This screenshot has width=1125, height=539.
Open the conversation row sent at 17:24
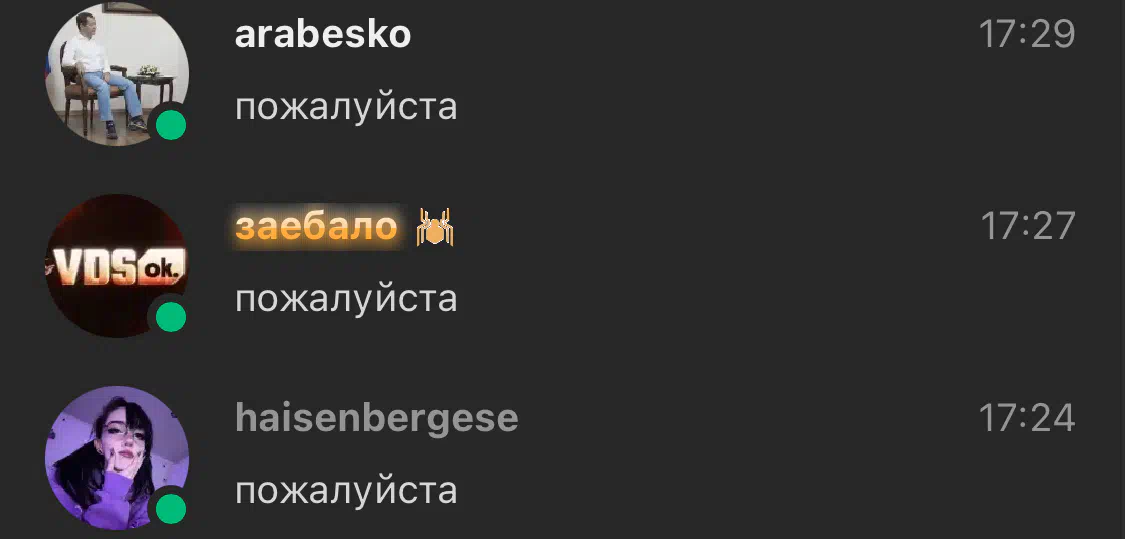click(562, 458)
